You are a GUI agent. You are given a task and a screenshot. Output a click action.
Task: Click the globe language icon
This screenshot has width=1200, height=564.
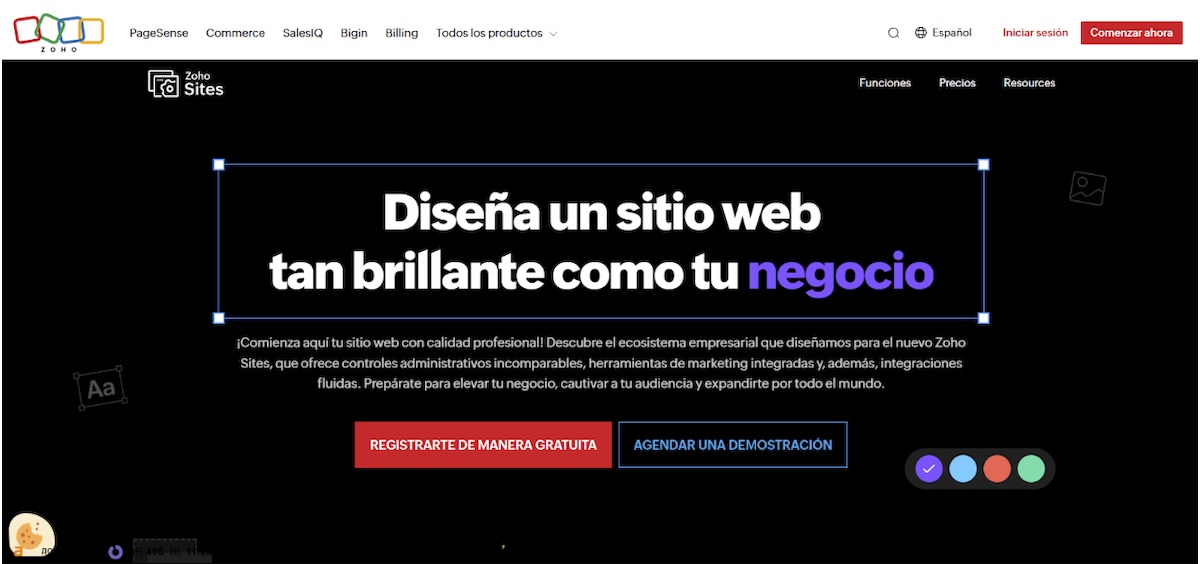[921, 33]
